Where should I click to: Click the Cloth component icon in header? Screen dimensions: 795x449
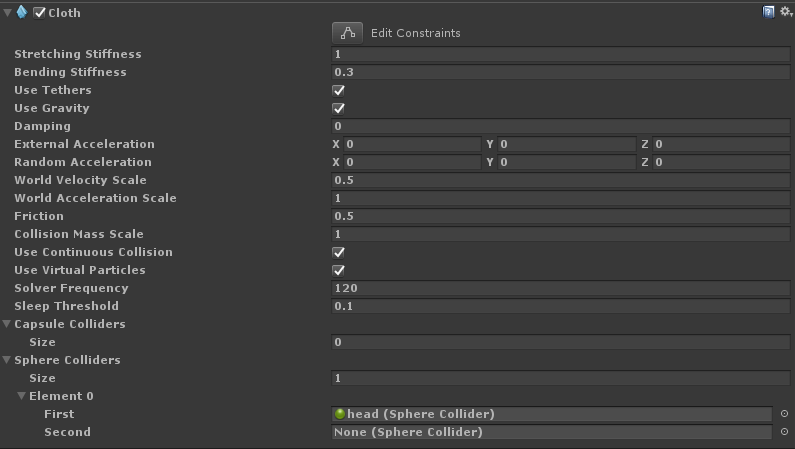pyautogui.click(x=22, y=12)
